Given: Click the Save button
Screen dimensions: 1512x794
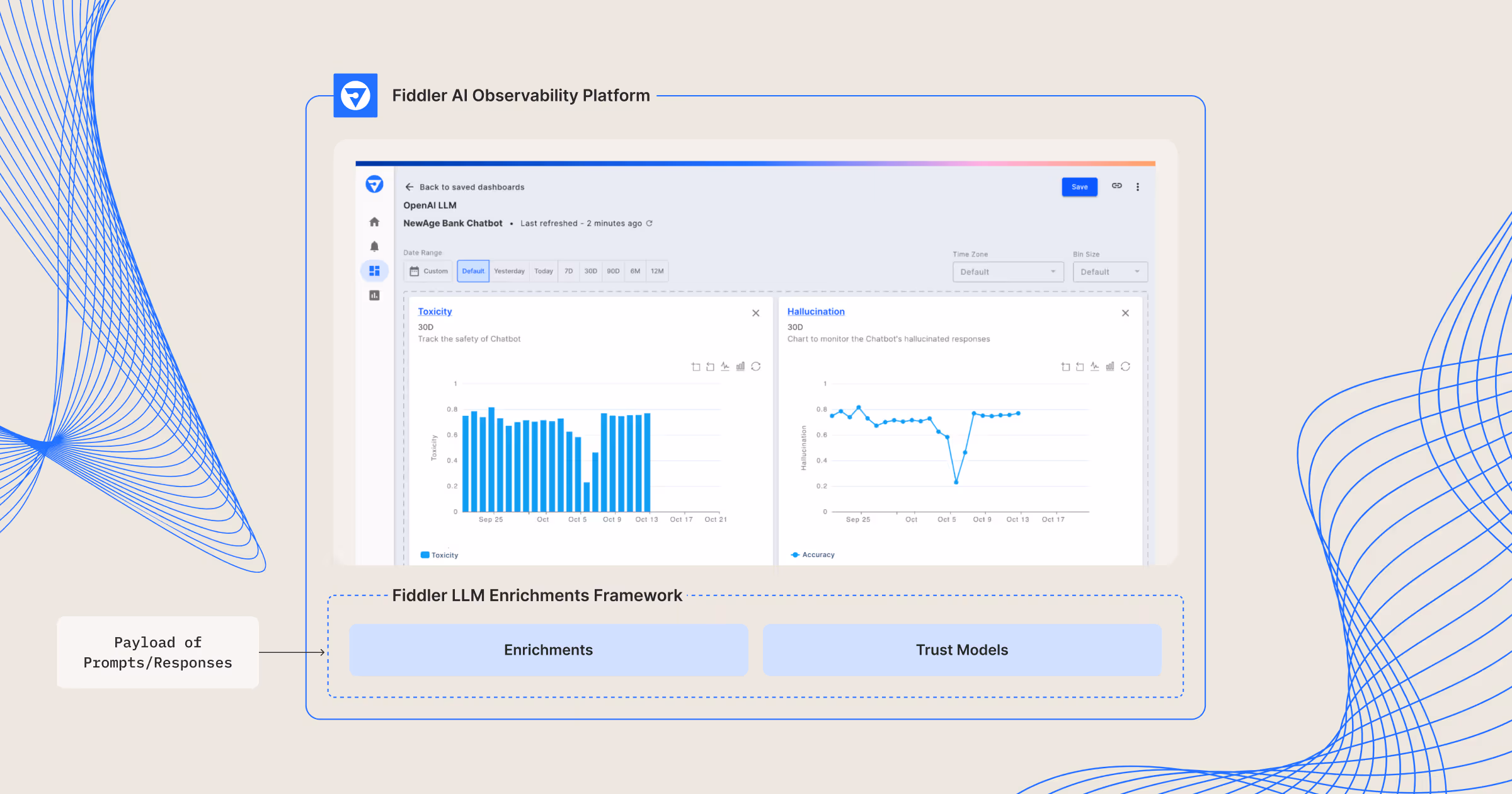Looking at the screenshot, I should click(1080, 187).
